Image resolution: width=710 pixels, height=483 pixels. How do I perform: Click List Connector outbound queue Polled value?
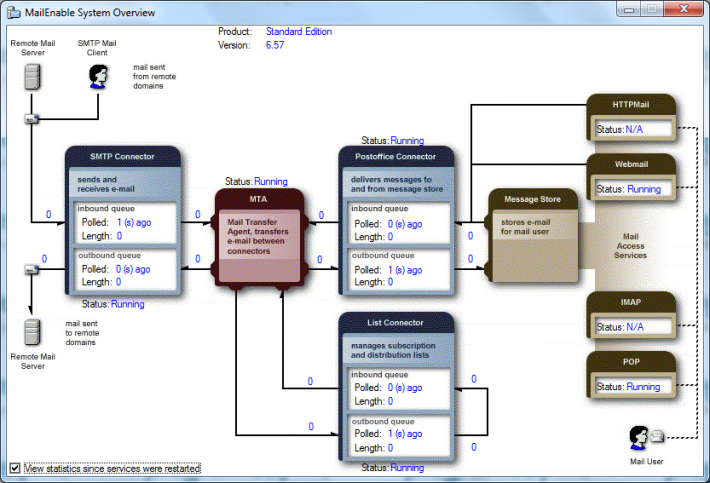(405, 434)
